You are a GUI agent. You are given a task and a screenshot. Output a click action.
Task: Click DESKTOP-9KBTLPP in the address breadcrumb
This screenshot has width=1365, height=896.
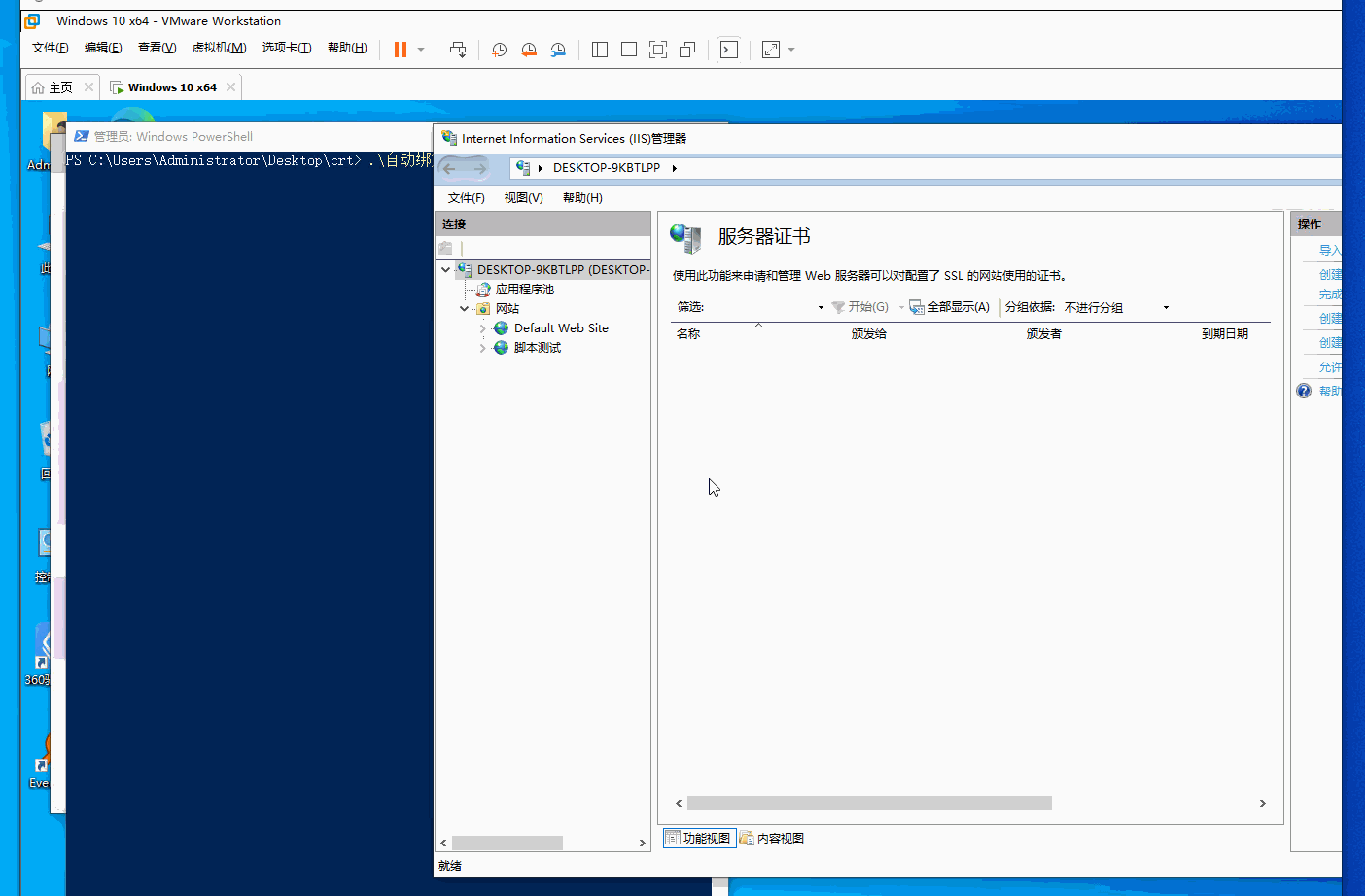[x=607, y=168]
